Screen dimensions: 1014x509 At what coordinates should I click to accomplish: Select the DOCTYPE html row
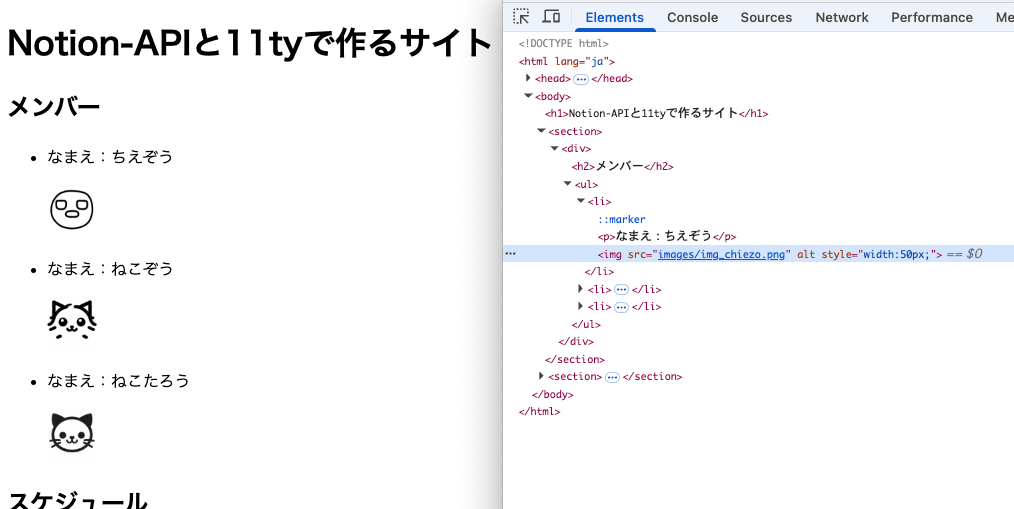(563, 44)
